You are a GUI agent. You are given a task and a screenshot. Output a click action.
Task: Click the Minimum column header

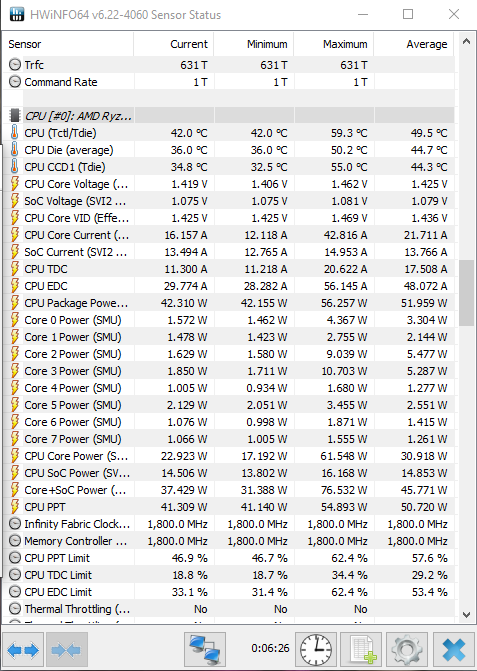[254, 44]
